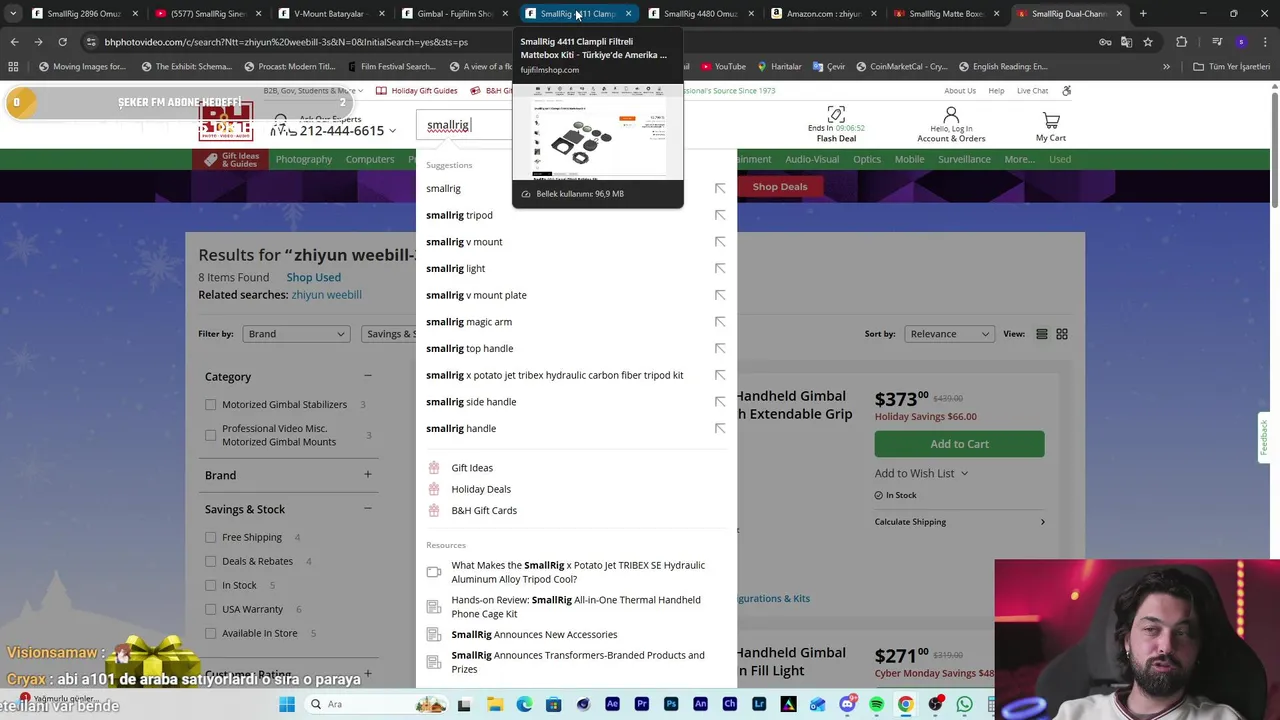Viewport: 1280px width, 720px height.
Task: Expand the Add to Wish List dropdown
Action: pyautogui.click(x=922, y=473)
